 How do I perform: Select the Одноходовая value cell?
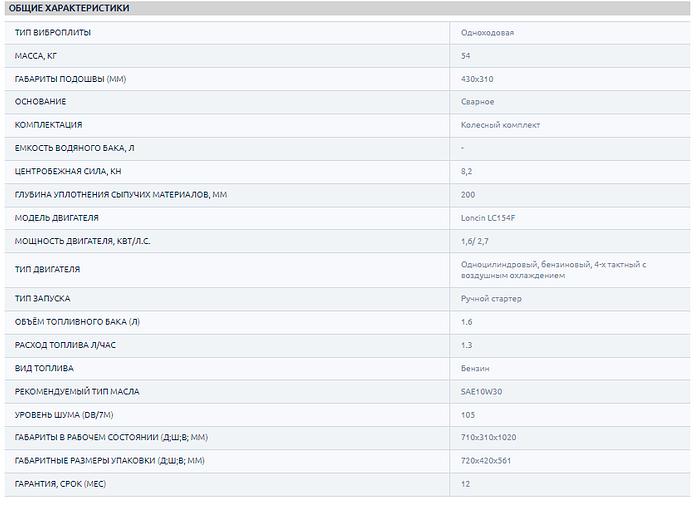(x=487, y=33)
